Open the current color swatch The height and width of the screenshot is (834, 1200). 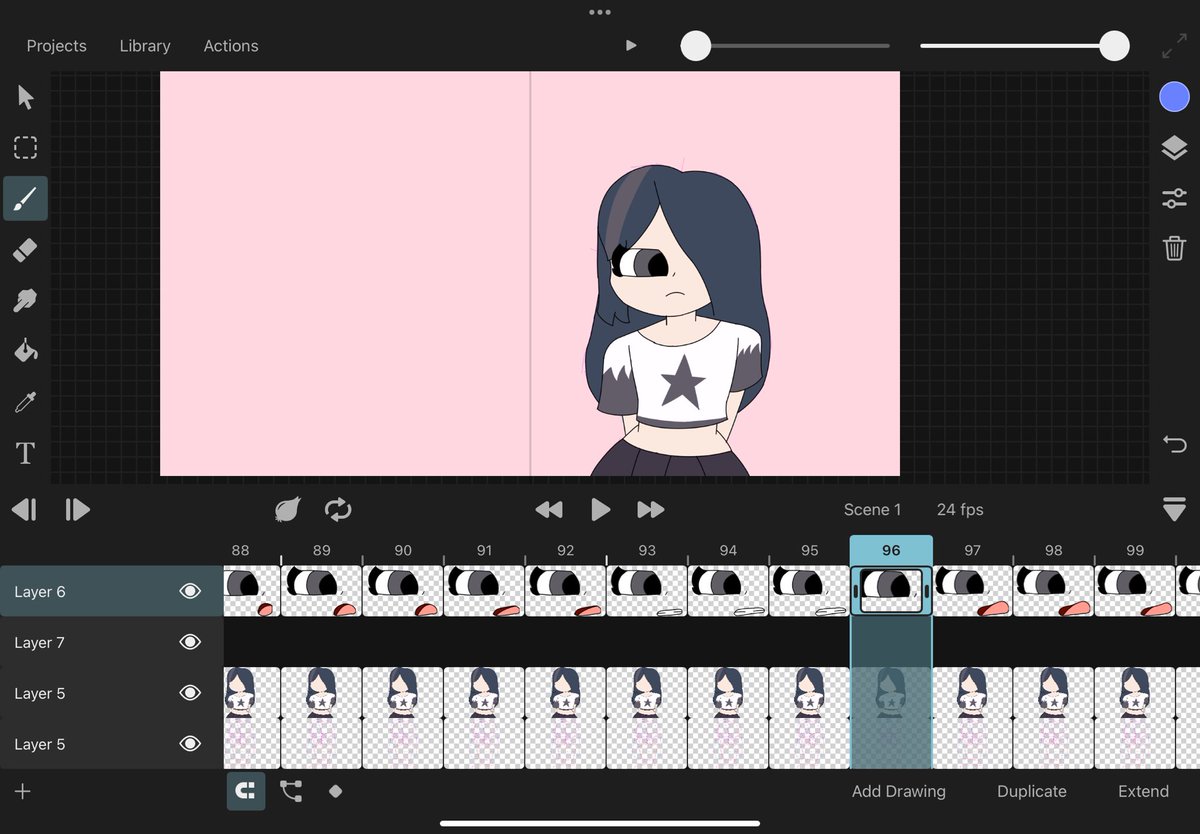tap(1174, 97)
